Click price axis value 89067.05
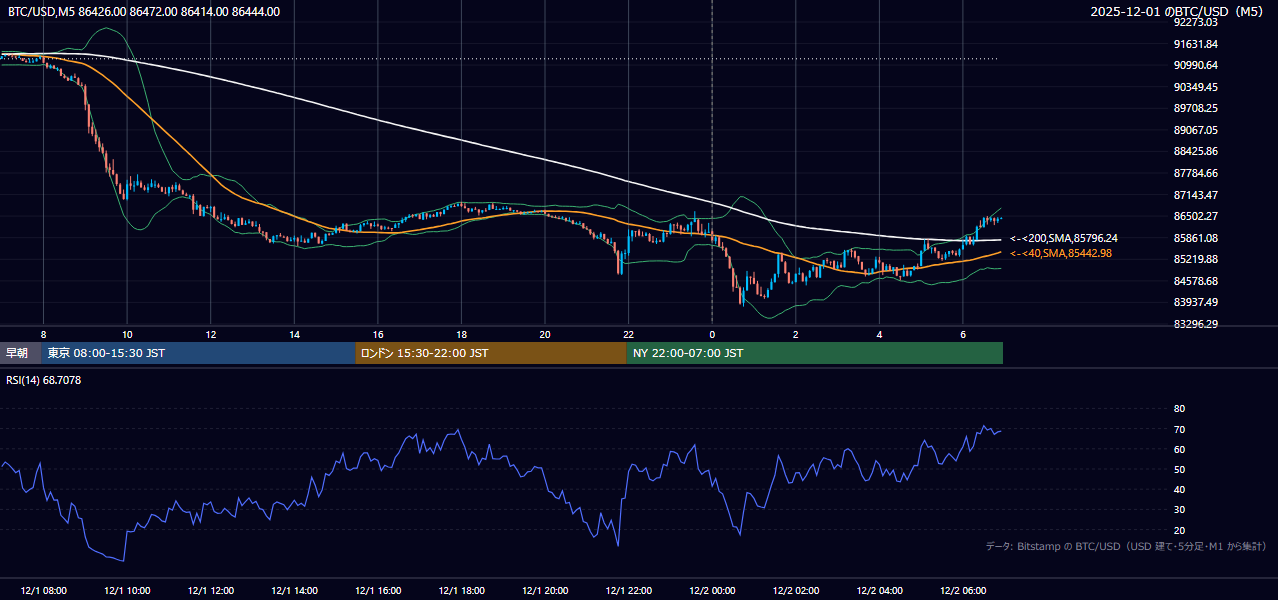Image resolution: width=1278 pixels, height=600 pixels. tap(1195, 130)
